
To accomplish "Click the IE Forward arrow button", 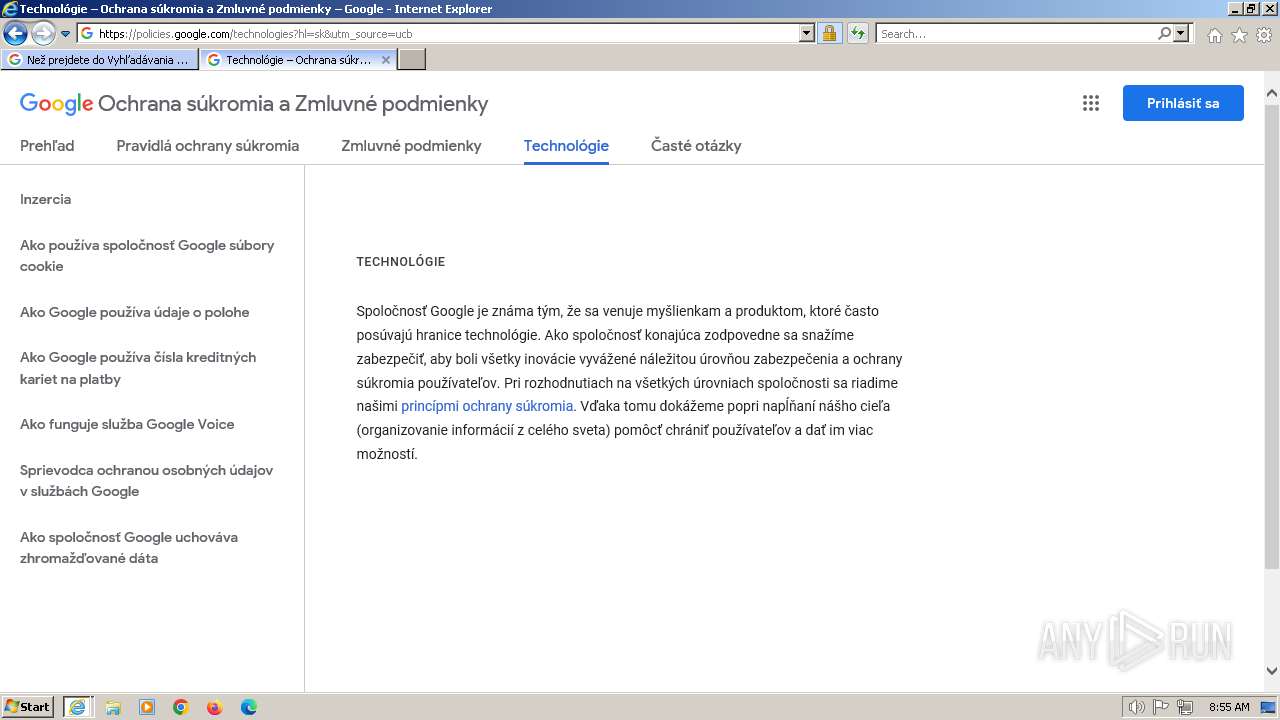I will coord(43,33).
